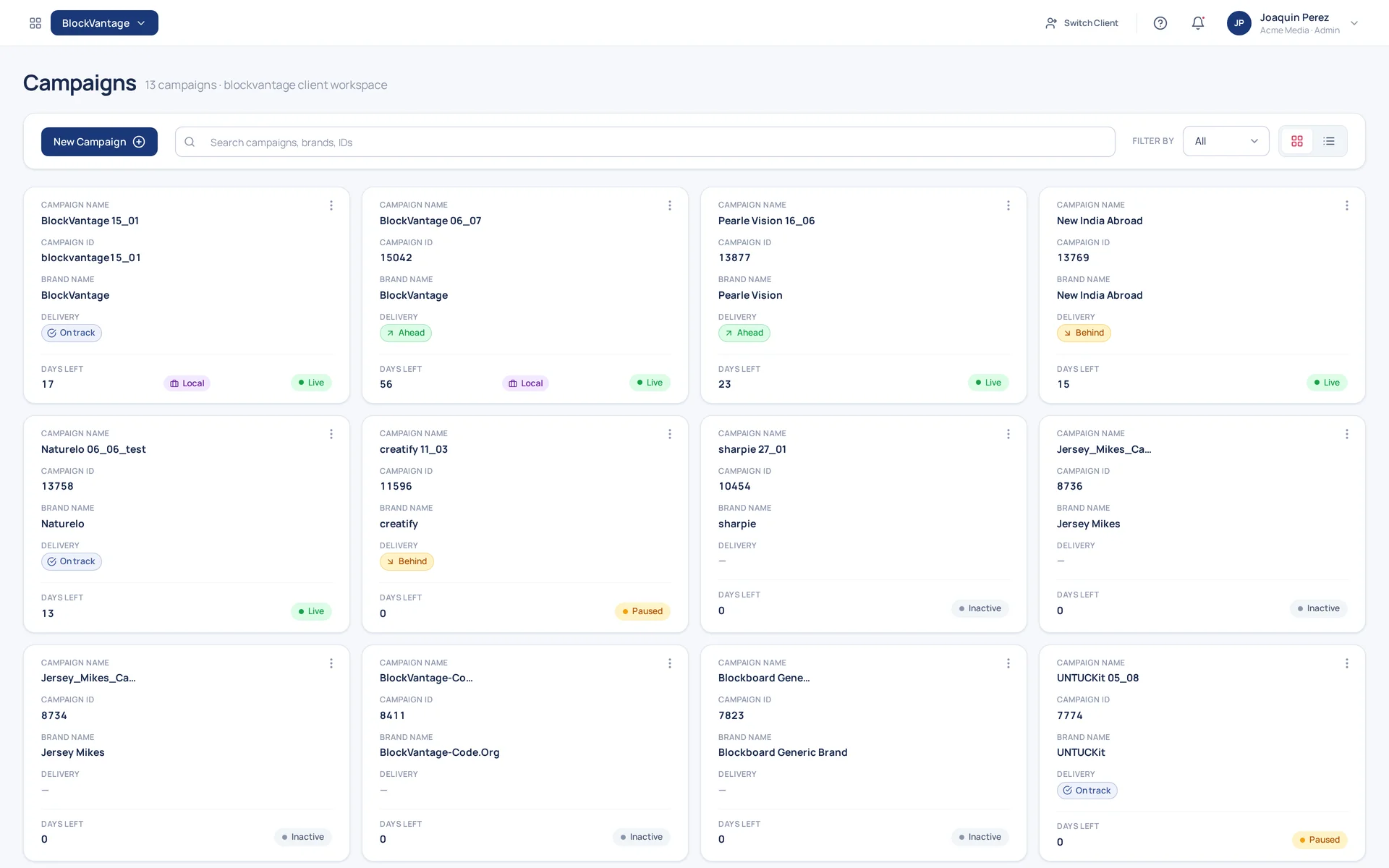Click the Local tag on BlockVantage 06_07
The image size is (1389, 868).
pyautogui.click(x=525, y=383)
